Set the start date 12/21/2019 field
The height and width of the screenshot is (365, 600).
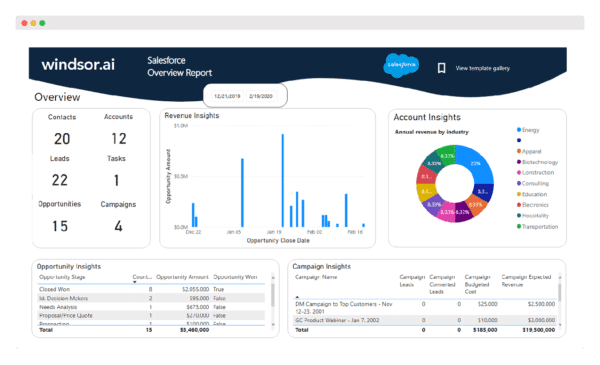tap(227, 96)
